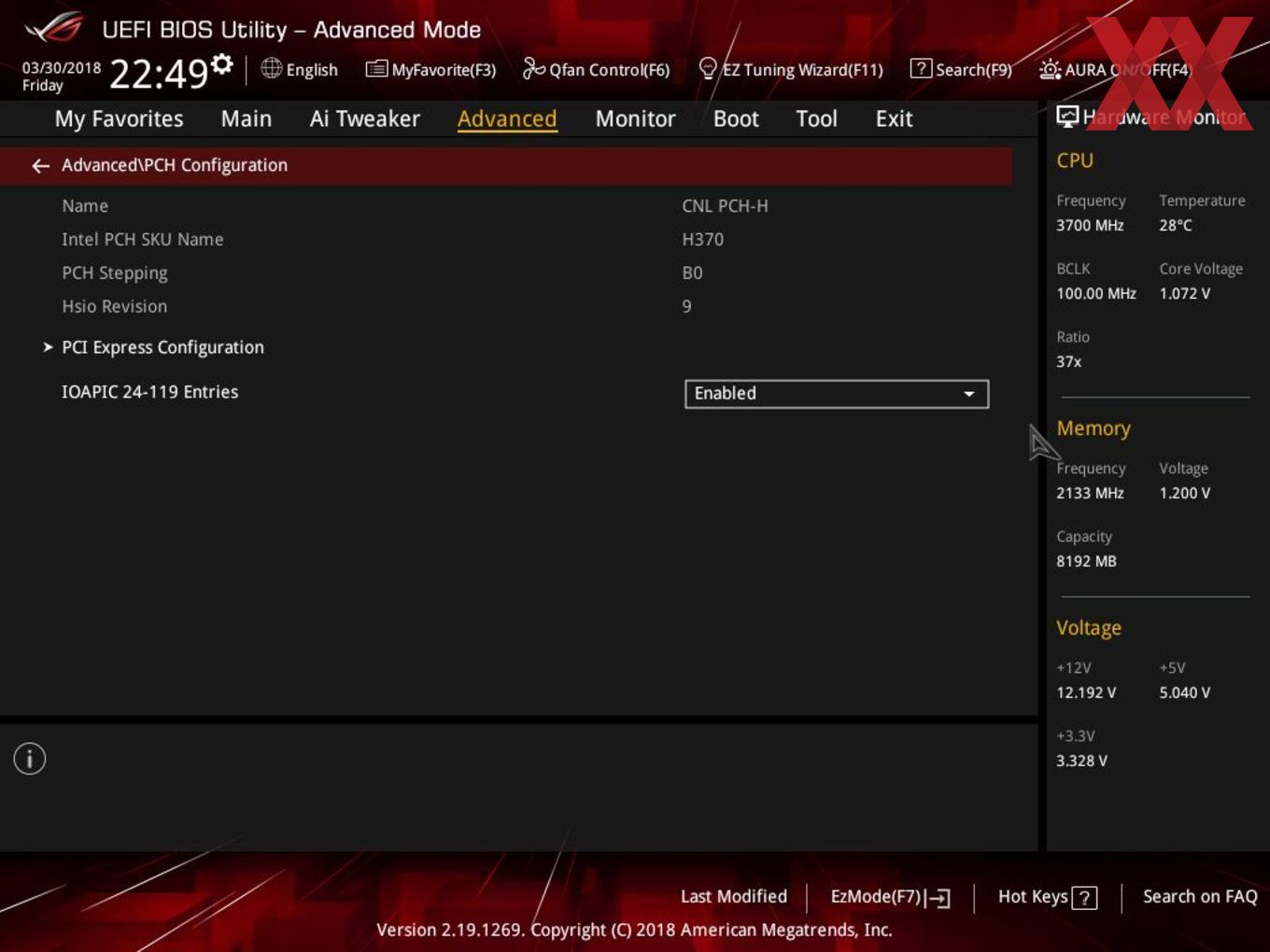The width and height of the screenshot is (1270, 952).
Task: Click the CNL PCH-H value
Action: tap(725, 206)
